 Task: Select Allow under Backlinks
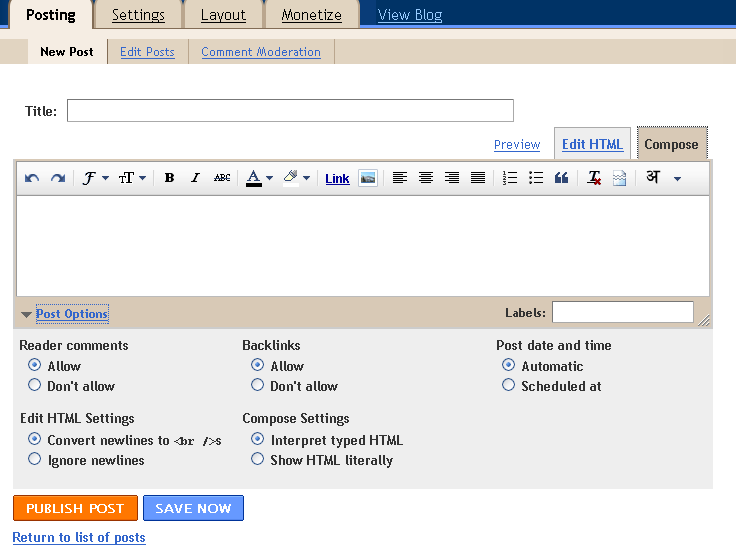tap(257, 365)
